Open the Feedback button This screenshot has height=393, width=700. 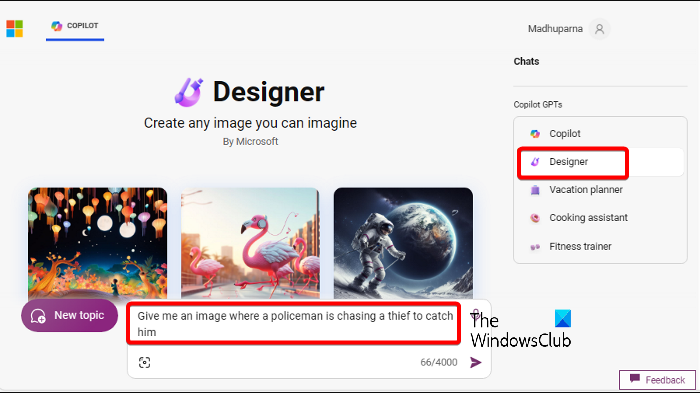[x=657, y=380]
